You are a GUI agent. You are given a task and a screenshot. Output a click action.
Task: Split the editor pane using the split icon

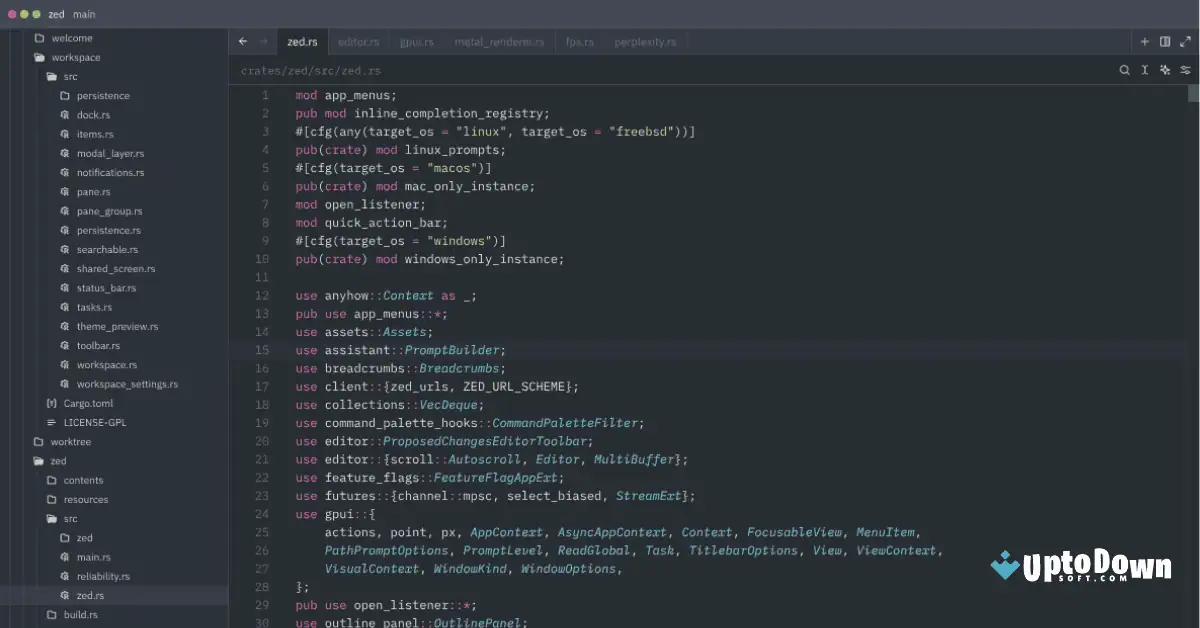pyautogui.click(x=1164, y=41)
